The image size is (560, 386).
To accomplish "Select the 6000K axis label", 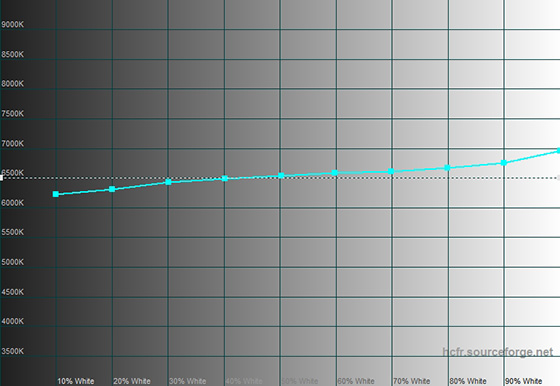I will click(12, 203).
